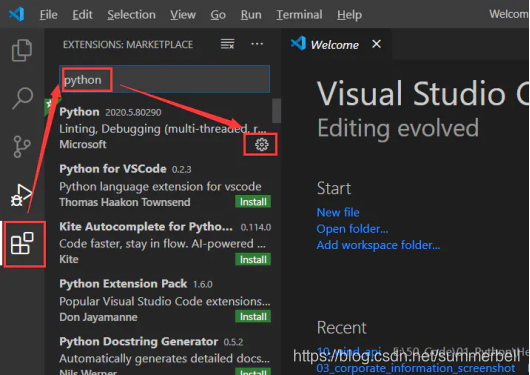The height and width of the screenshot is (375, 530).
Task: Open recent 03_corporate_information_screenshot
Action: [416, 368]
